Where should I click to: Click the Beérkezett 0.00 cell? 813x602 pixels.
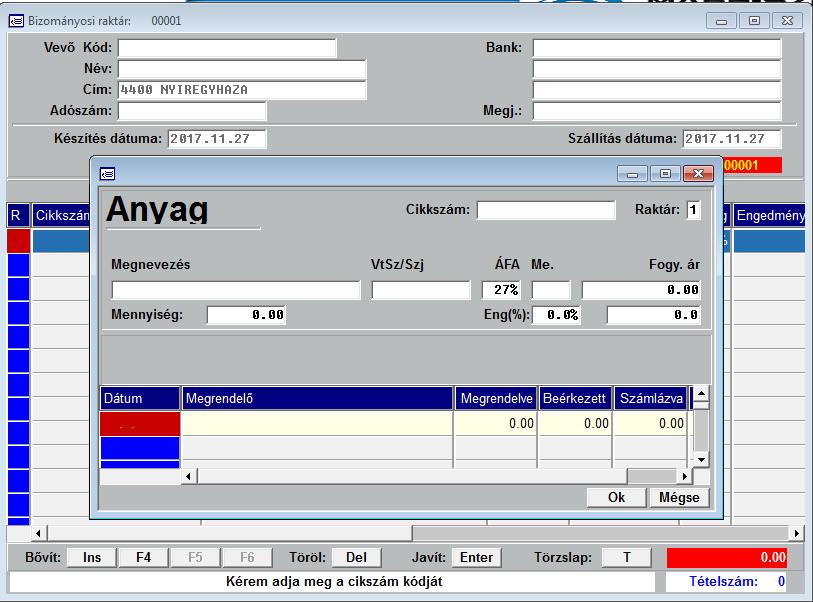[x=574, y=424]
